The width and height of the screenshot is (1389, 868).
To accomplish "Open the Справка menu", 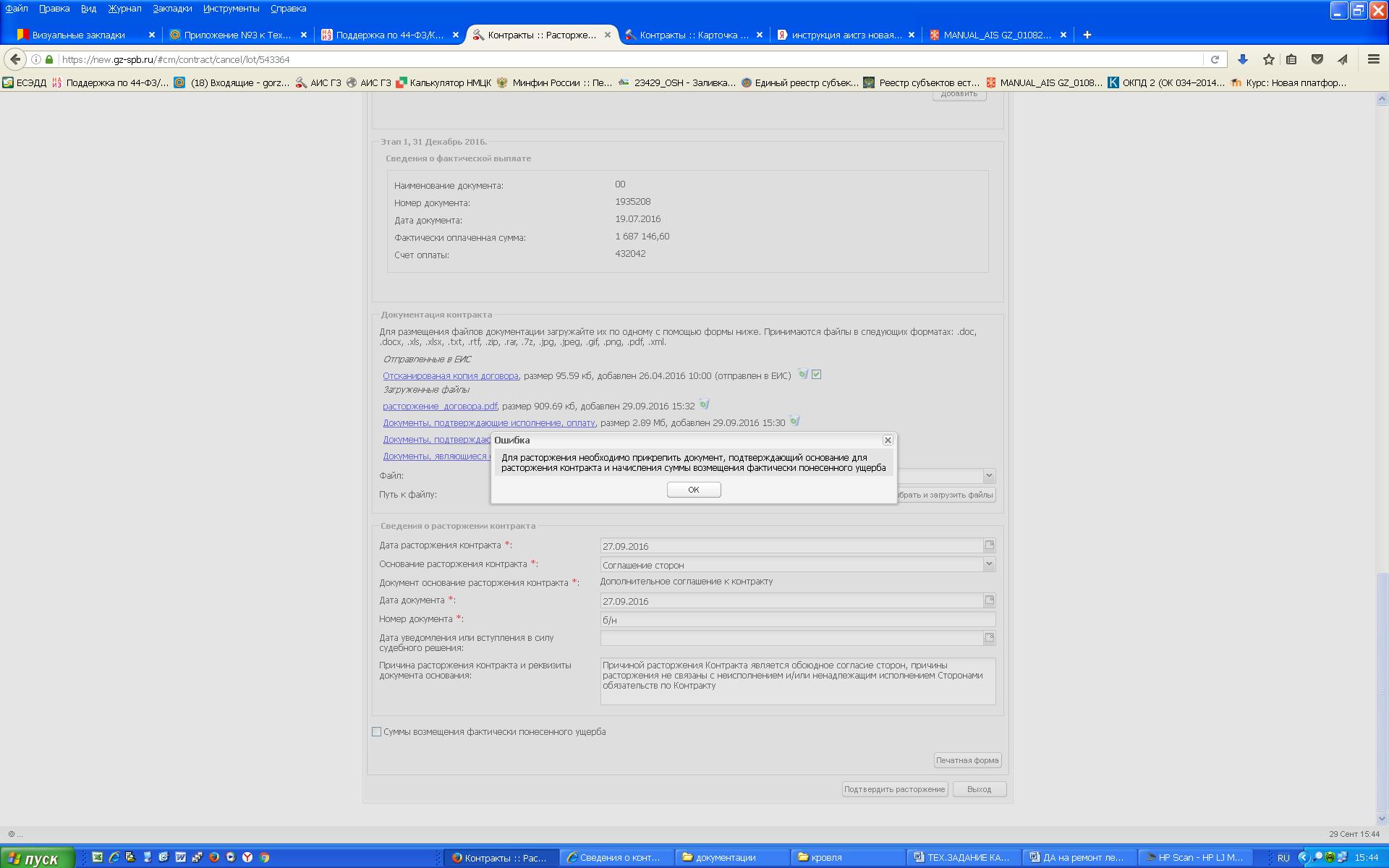I will (x=288, y=9).
